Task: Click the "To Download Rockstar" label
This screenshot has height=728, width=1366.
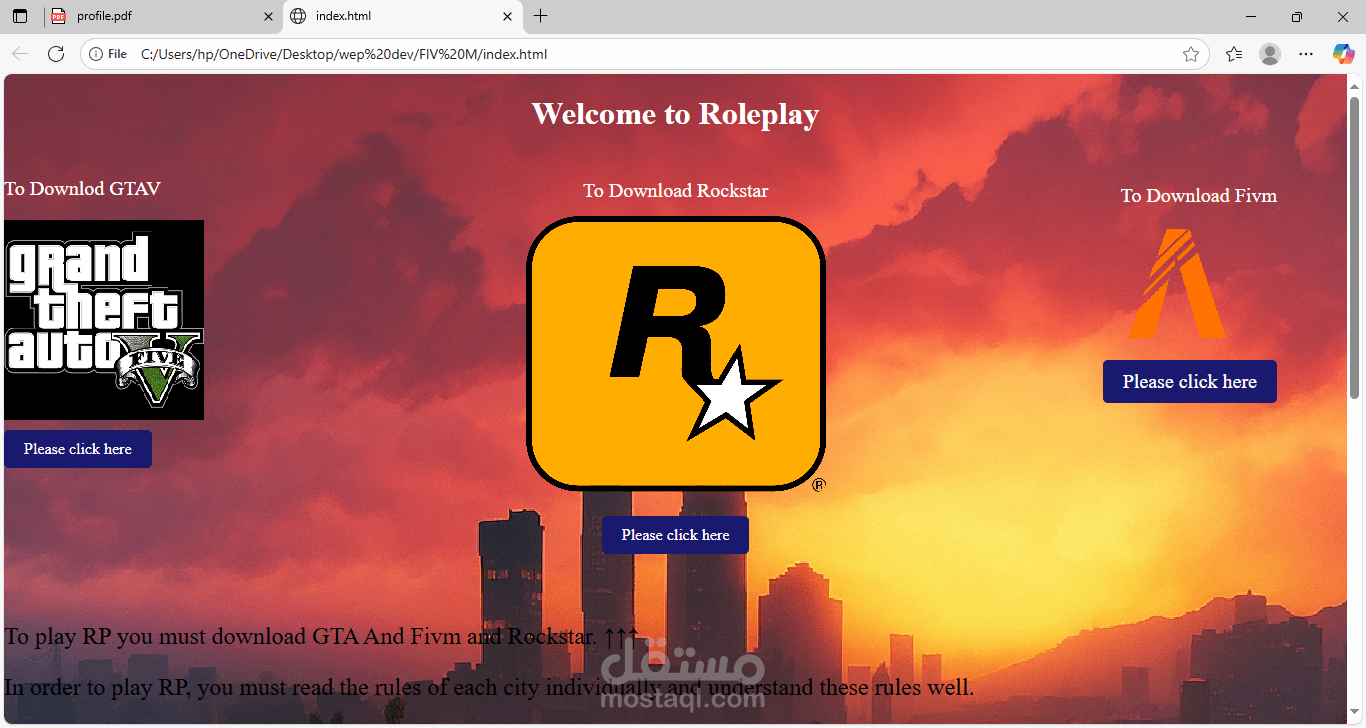Action: [676, 190]
